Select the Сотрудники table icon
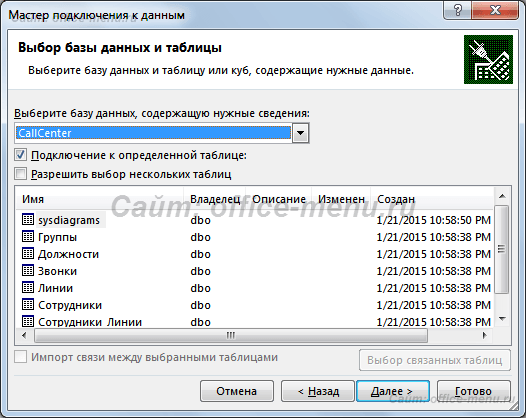The image size is (526, 418). coord(28,305)
